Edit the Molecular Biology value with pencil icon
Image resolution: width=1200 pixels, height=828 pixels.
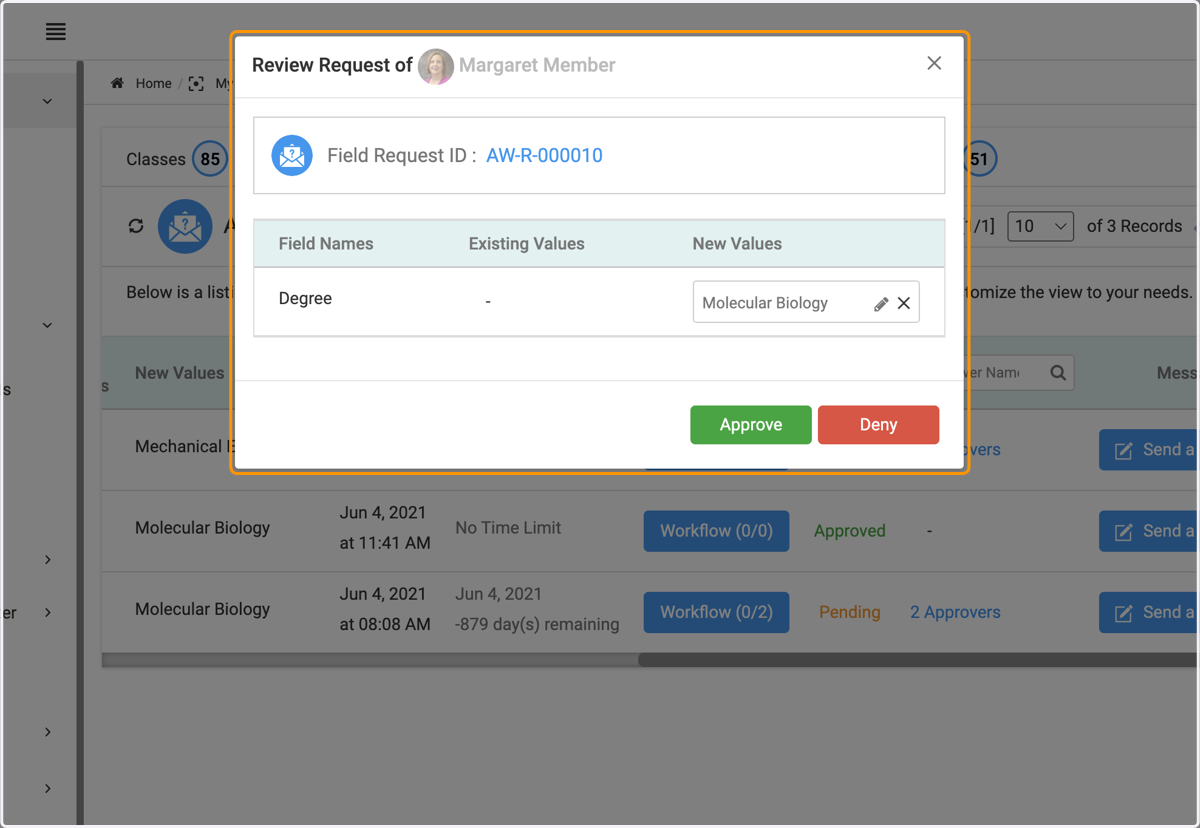[x=881, y=304]
